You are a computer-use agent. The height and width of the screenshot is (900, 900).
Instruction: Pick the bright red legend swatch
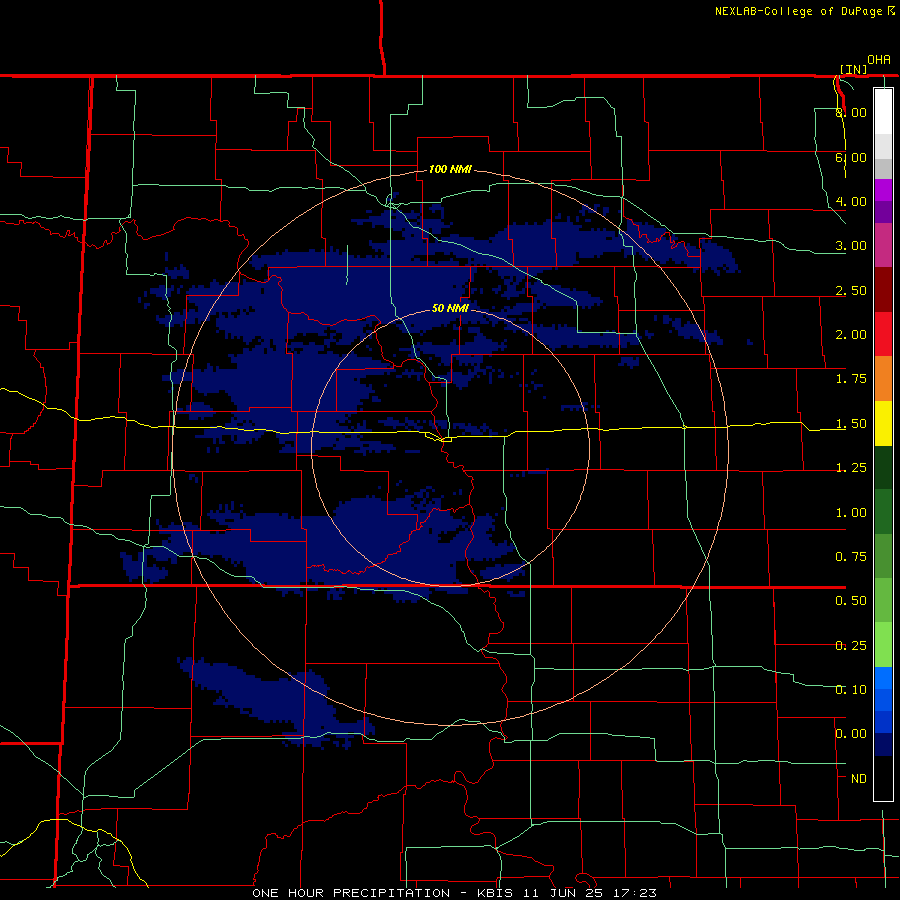(x=883, y=334)
